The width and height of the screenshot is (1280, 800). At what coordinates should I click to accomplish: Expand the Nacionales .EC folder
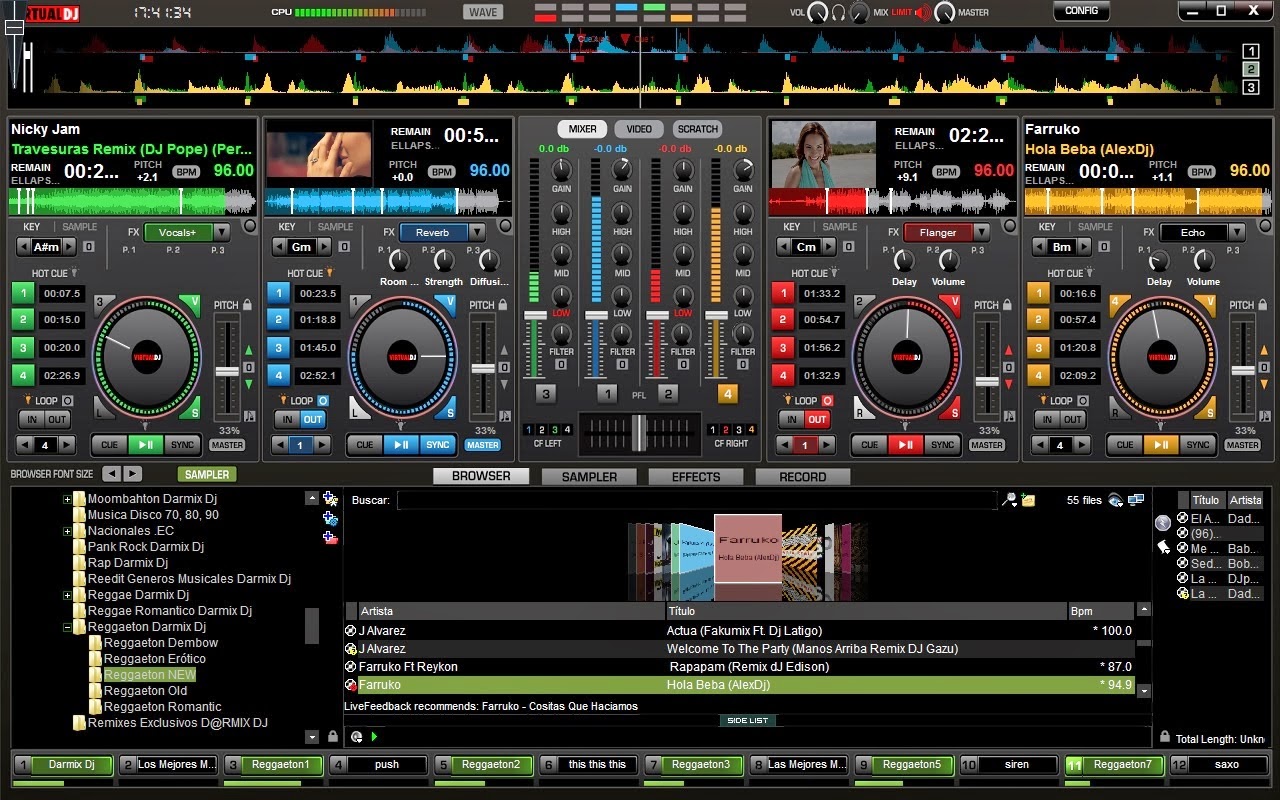coord(67,531)
